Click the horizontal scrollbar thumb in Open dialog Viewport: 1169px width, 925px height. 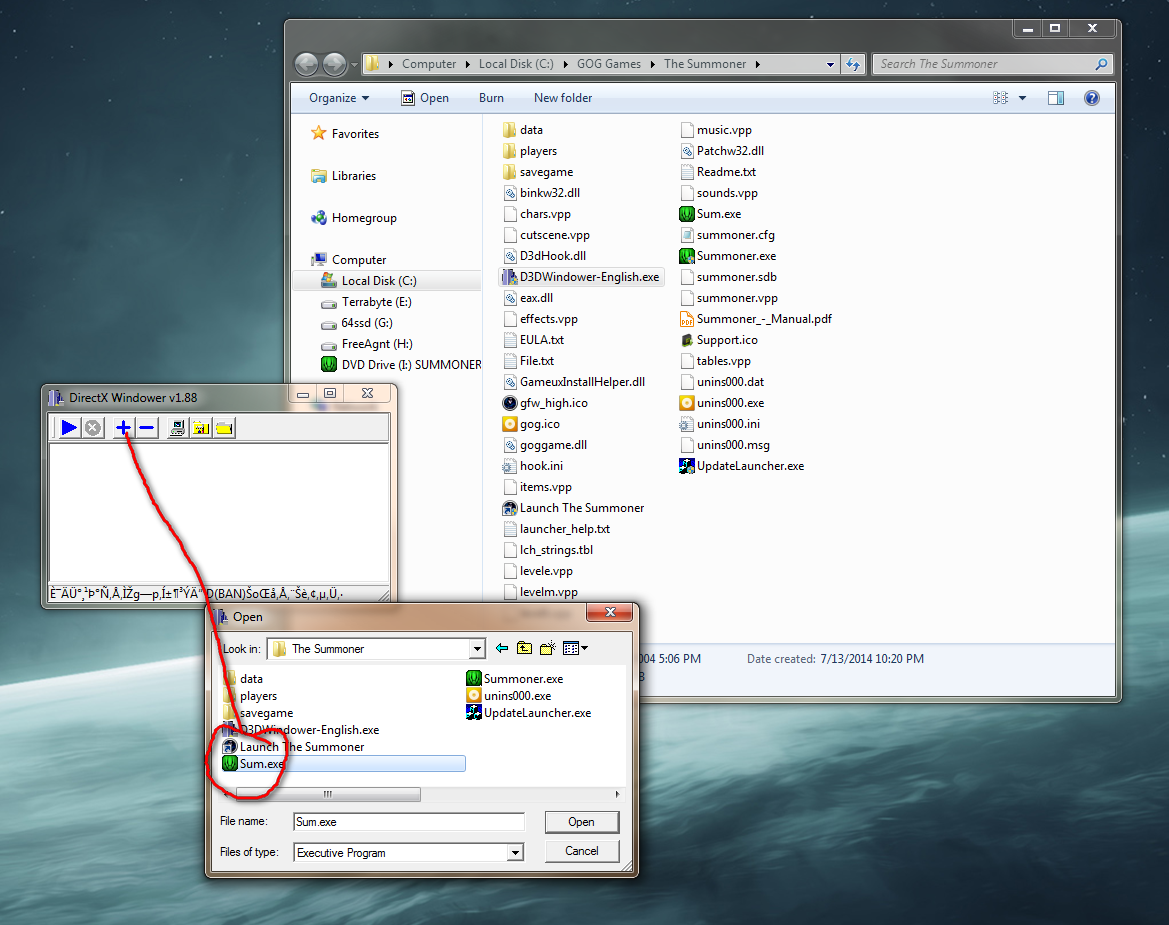click(328, 795)
